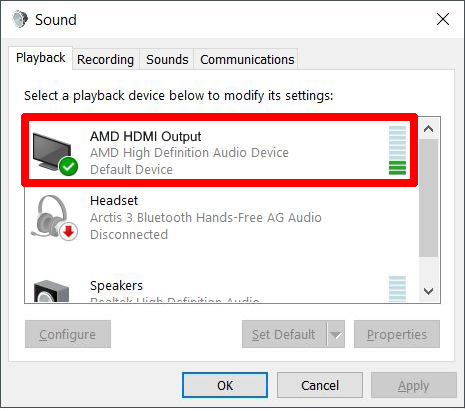Switch to the Sounds tab
Screen dimensions: 465x411
167,60
